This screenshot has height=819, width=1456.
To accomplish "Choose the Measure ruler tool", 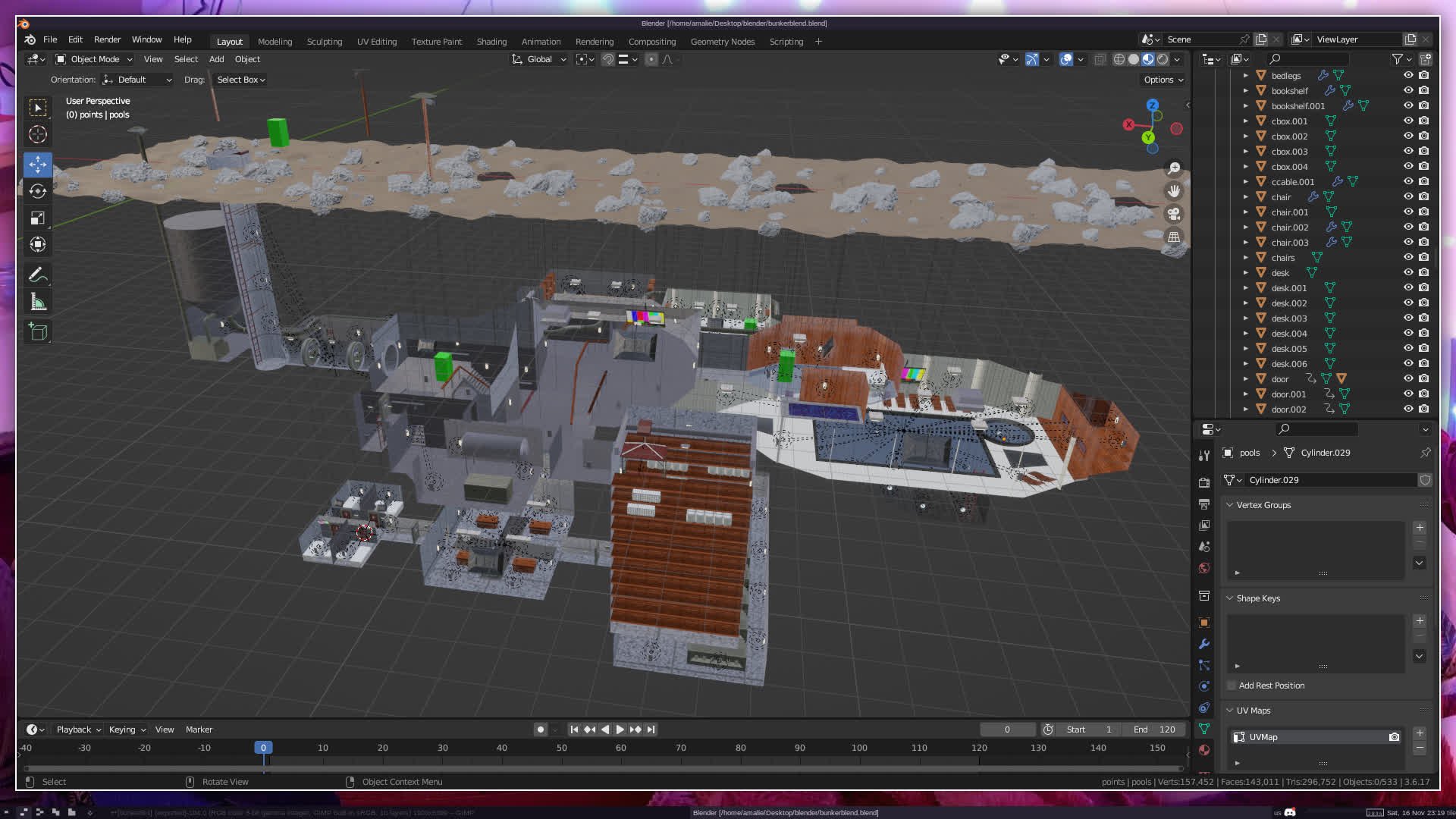I will click(38, 303).
